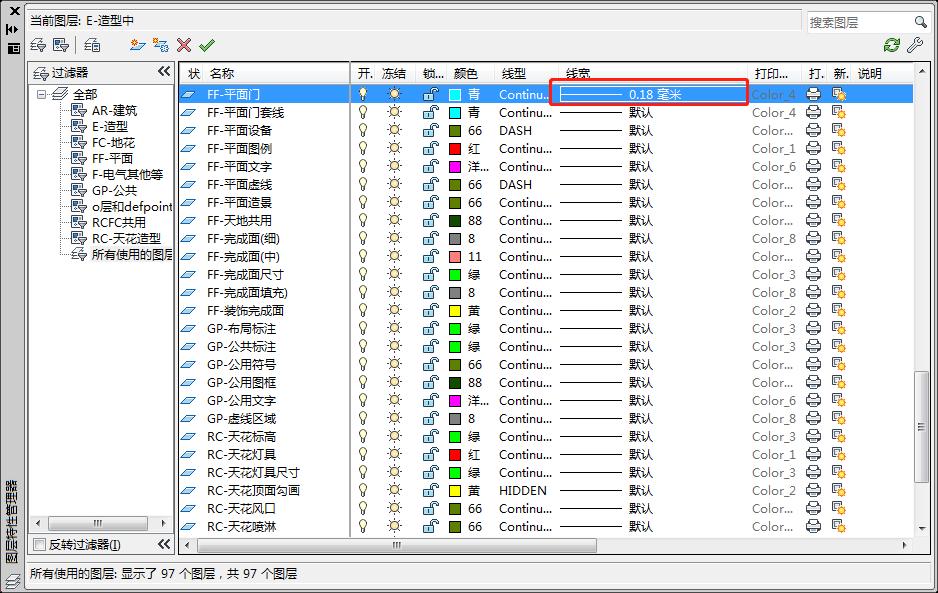The width and height of the screenshot is (938, 593).
Task: Open DASH linetype for FF-平面设备 layer
Action: 516,130
